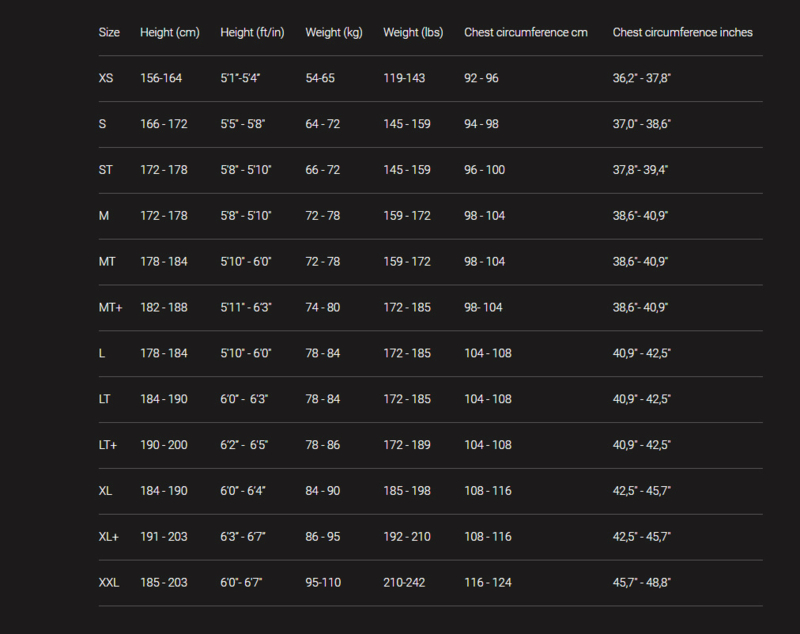Click the Height (cm) column header

[x=170, y=33]
